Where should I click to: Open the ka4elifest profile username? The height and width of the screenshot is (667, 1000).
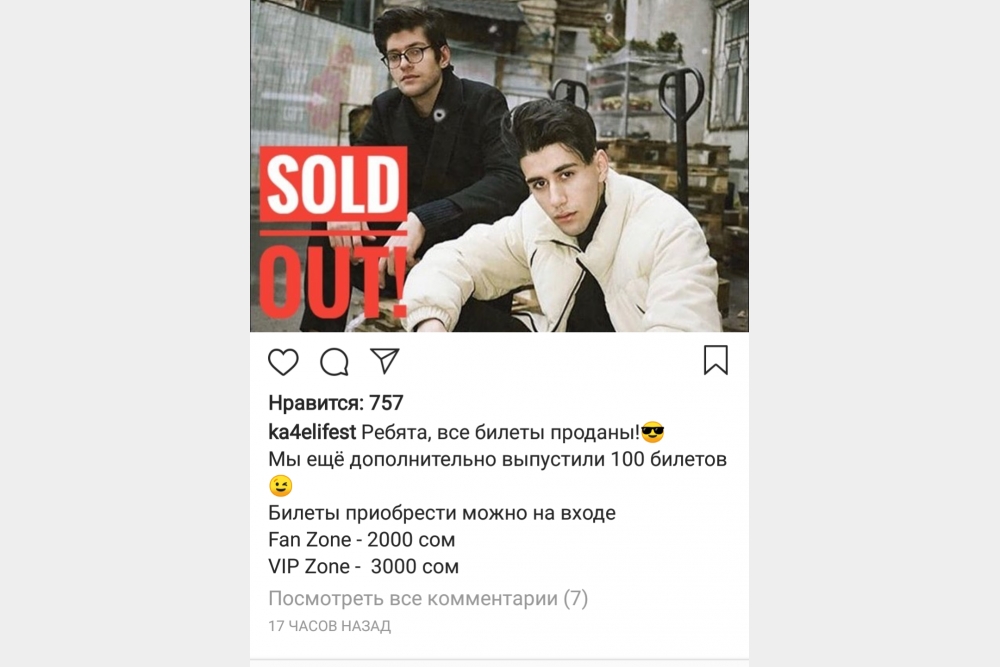[312, 433]
